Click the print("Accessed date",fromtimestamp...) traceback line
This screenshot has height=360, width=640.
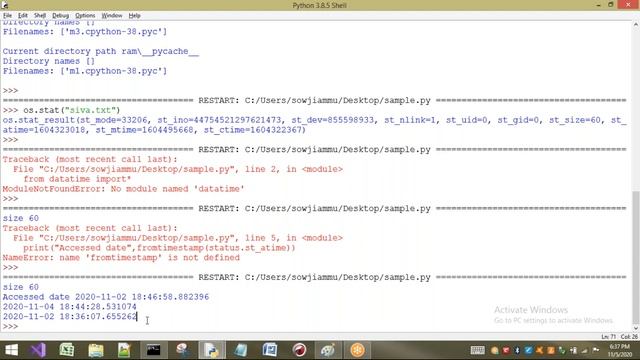pyautogui.click(x=159, y=248)
